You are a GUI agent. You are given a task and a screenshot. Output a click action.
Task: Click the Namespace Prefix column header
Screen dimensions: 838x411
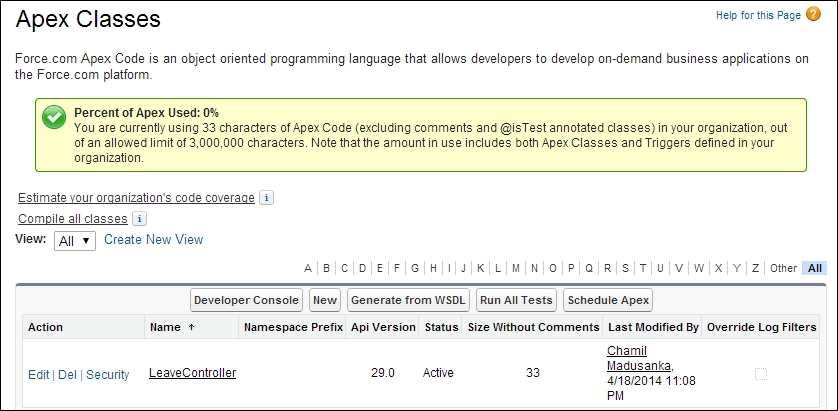(293, 327)
